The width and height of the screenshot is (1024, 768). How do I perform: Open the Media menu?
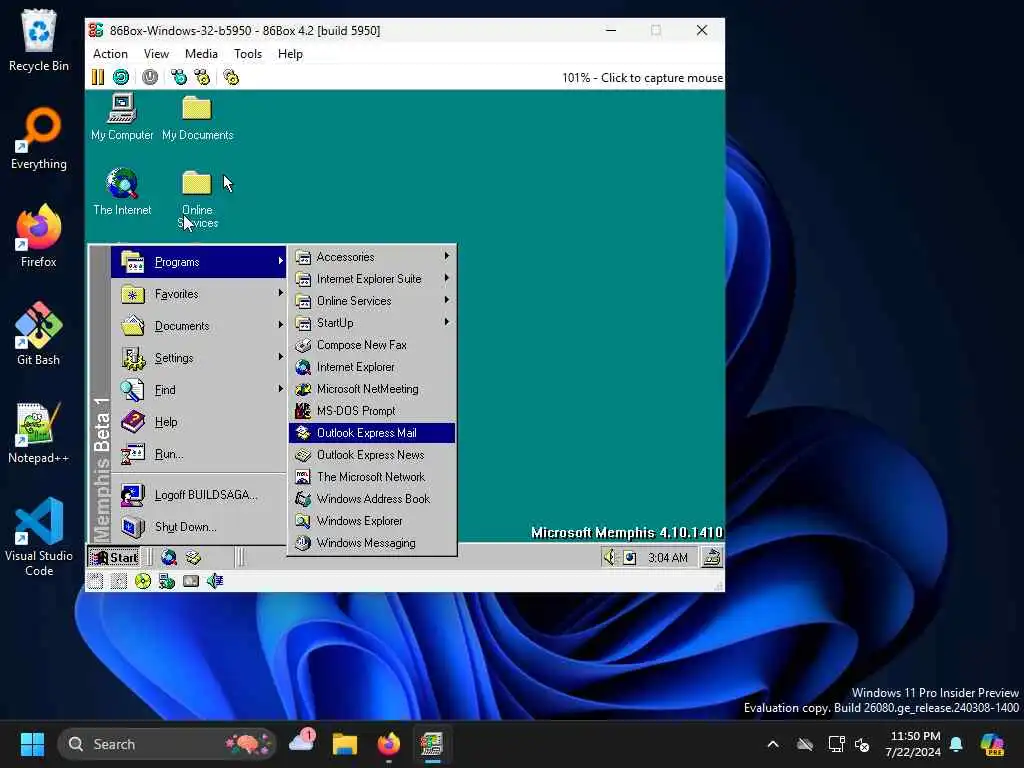tap(201, 54)
